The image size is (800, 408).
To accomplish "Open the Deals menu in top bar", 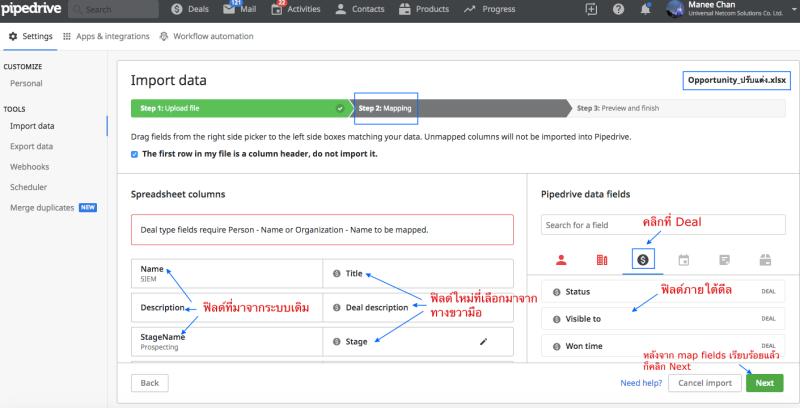I will pyautogui.click(x=190, y=9).
